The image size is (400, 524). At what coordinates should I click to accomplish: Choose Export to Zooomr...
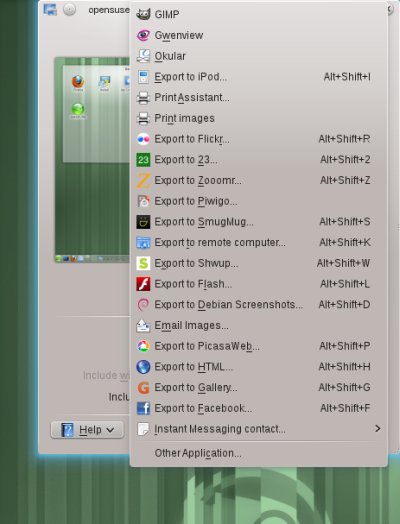point(258,180)
